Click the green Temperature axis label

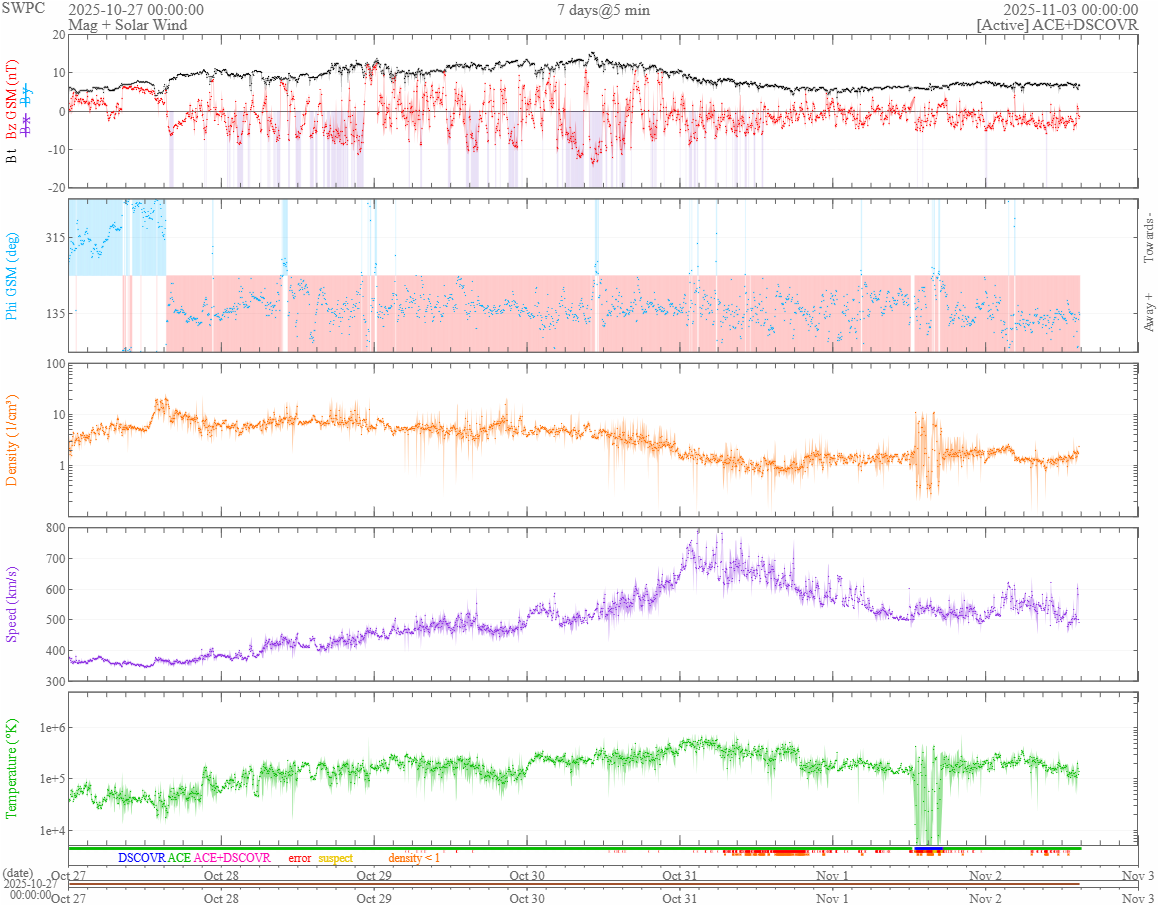(12, 767)
